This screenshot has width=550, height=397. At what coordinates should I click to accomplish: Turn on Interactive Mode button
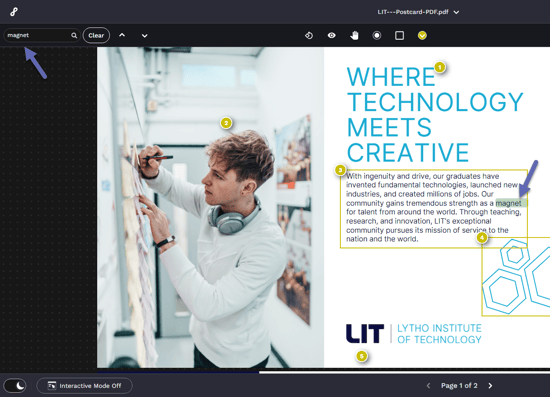(x=85, y=386)
